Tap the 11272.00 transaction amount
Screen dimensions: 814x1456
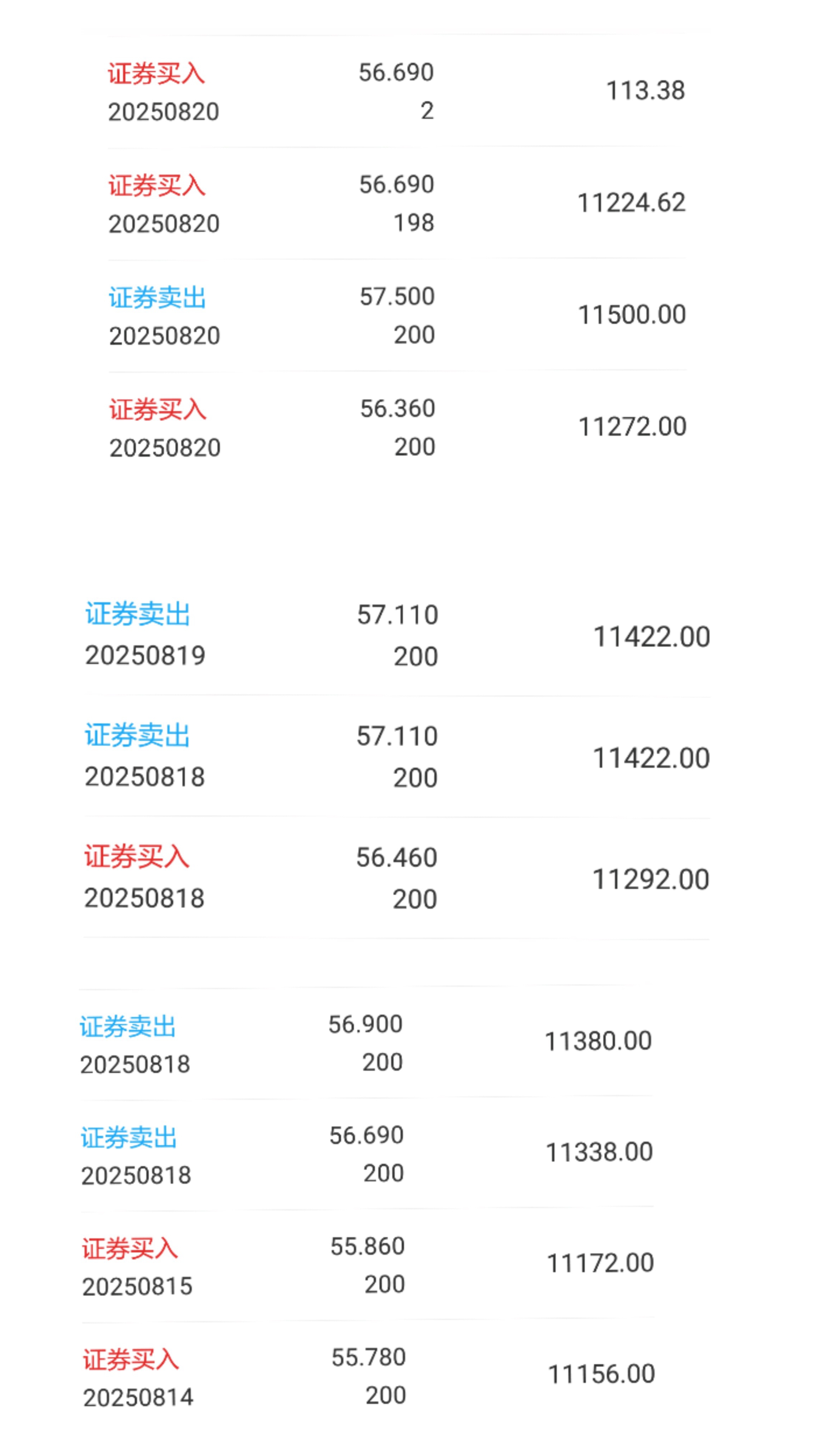click(633, 427)
